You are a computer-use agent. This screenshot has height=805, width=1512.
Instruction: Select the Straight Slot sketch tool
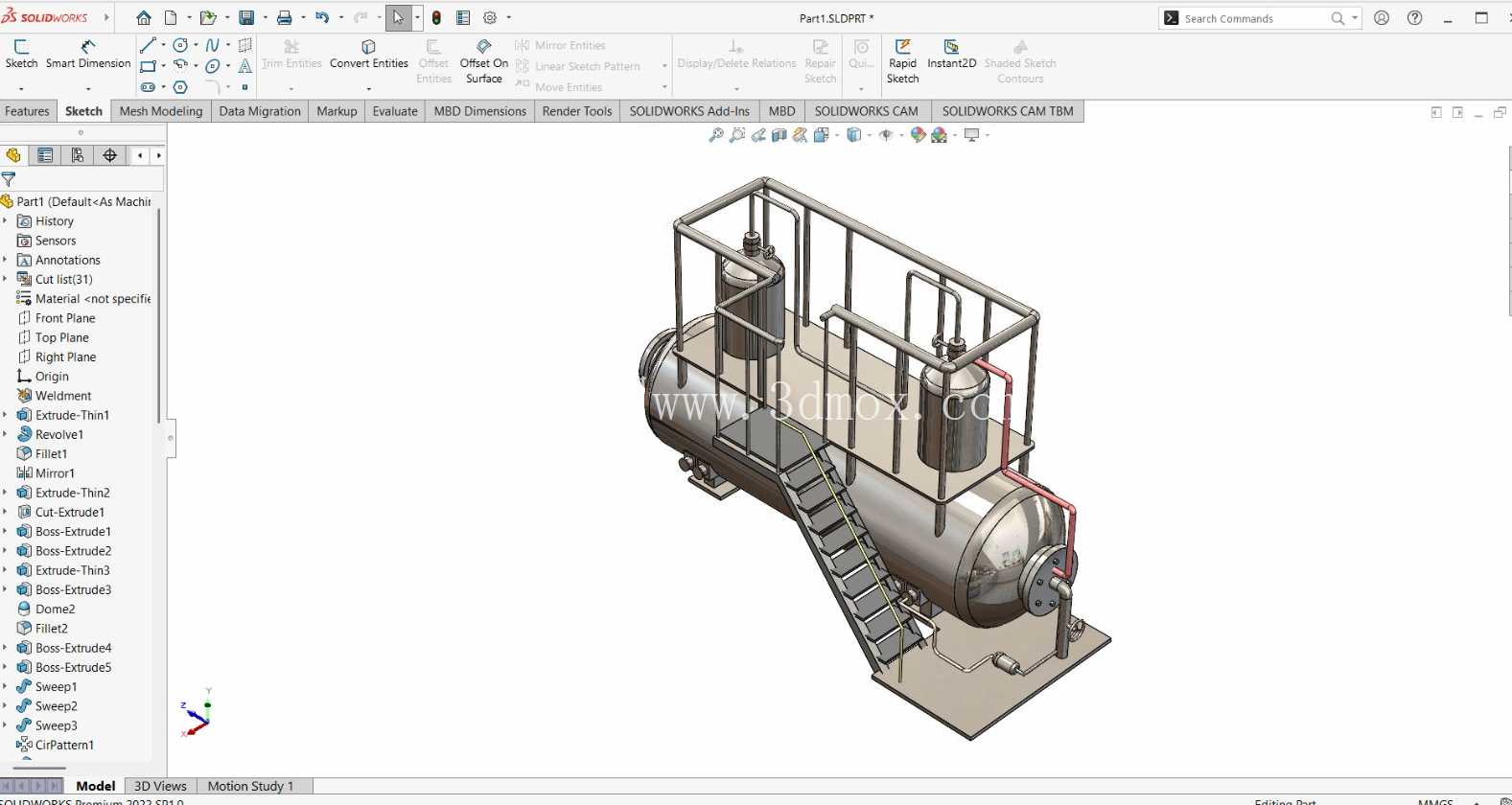(x=148, y=87)
